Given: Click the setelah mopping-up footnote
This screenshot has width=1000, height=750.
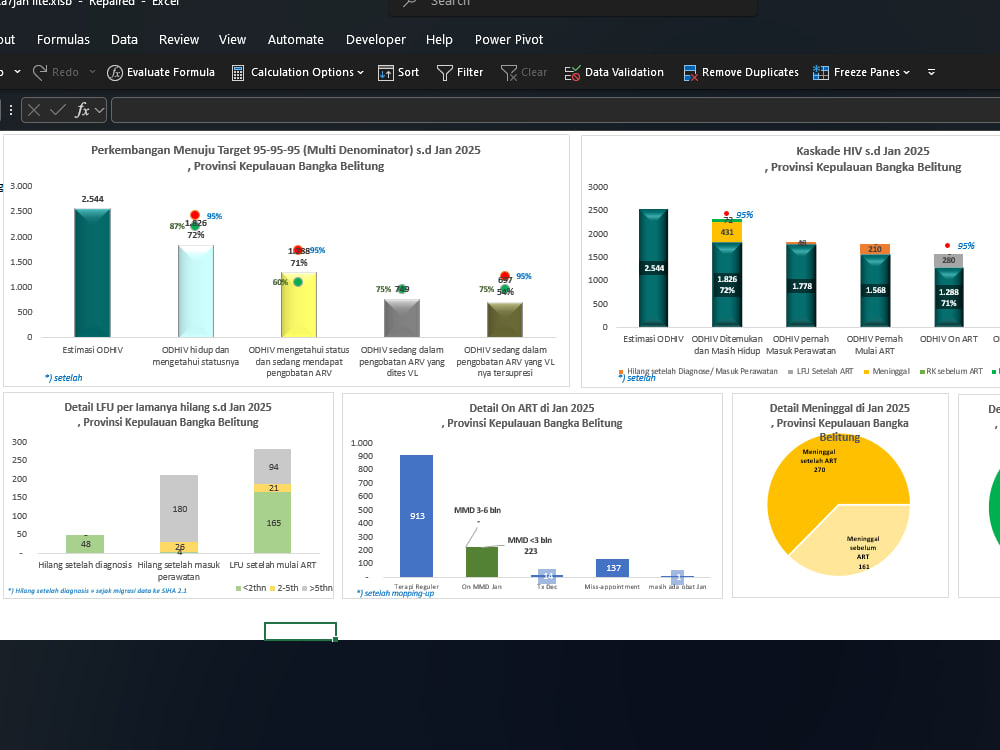Looking at the screenshot, I should tap(395, 594).
